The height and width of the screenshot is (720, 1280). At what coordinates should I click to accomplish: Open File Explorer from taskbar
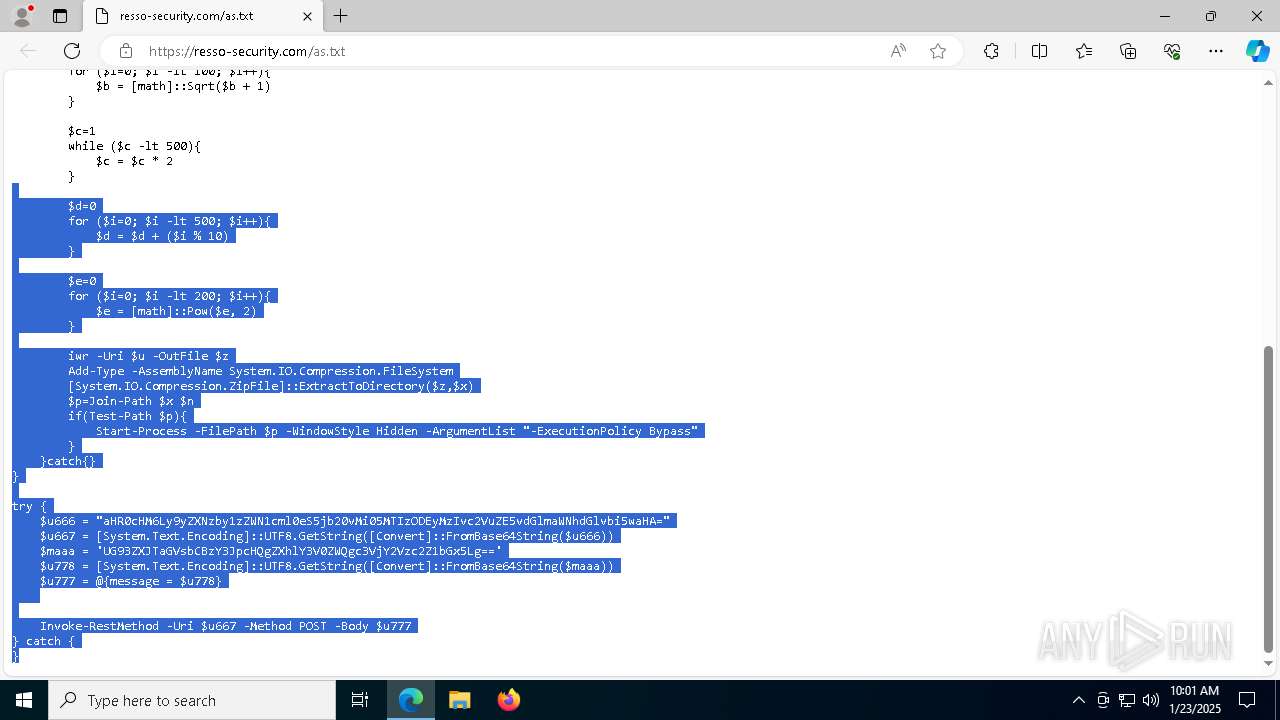point(460,700)
